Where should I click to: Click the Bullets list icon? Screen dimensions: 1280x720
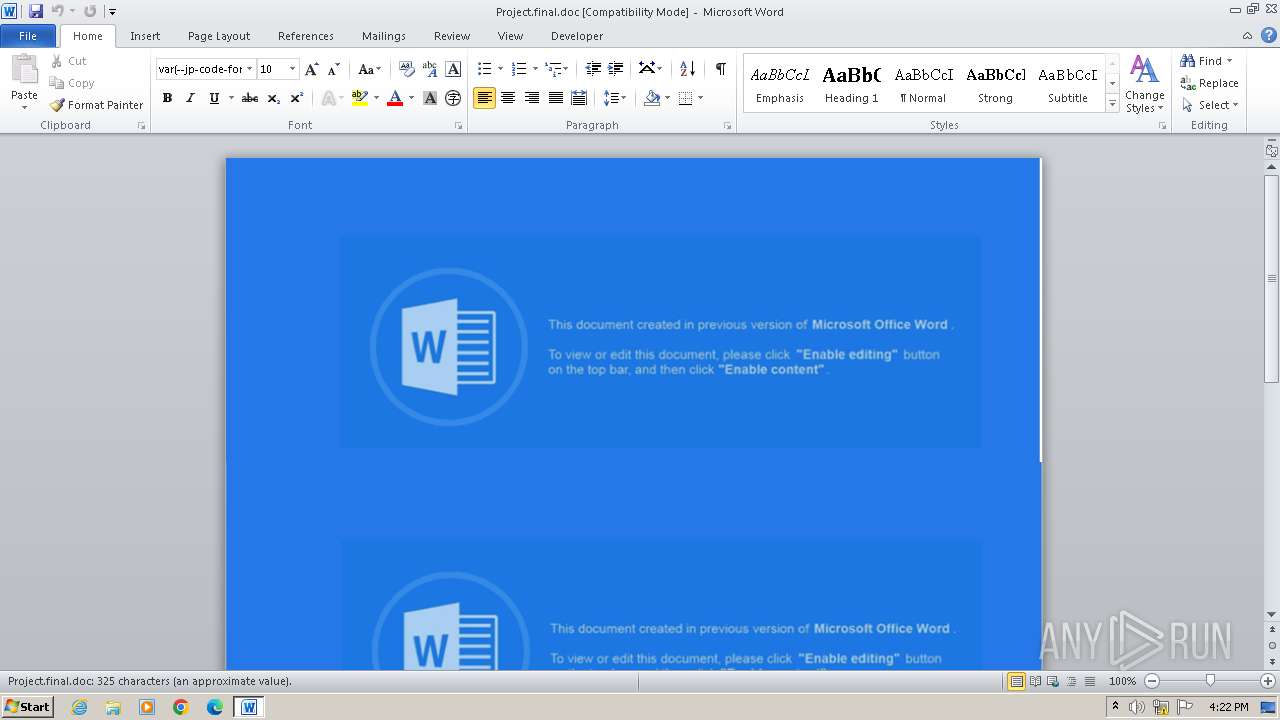pyautogui.click(x=484, y=69)
